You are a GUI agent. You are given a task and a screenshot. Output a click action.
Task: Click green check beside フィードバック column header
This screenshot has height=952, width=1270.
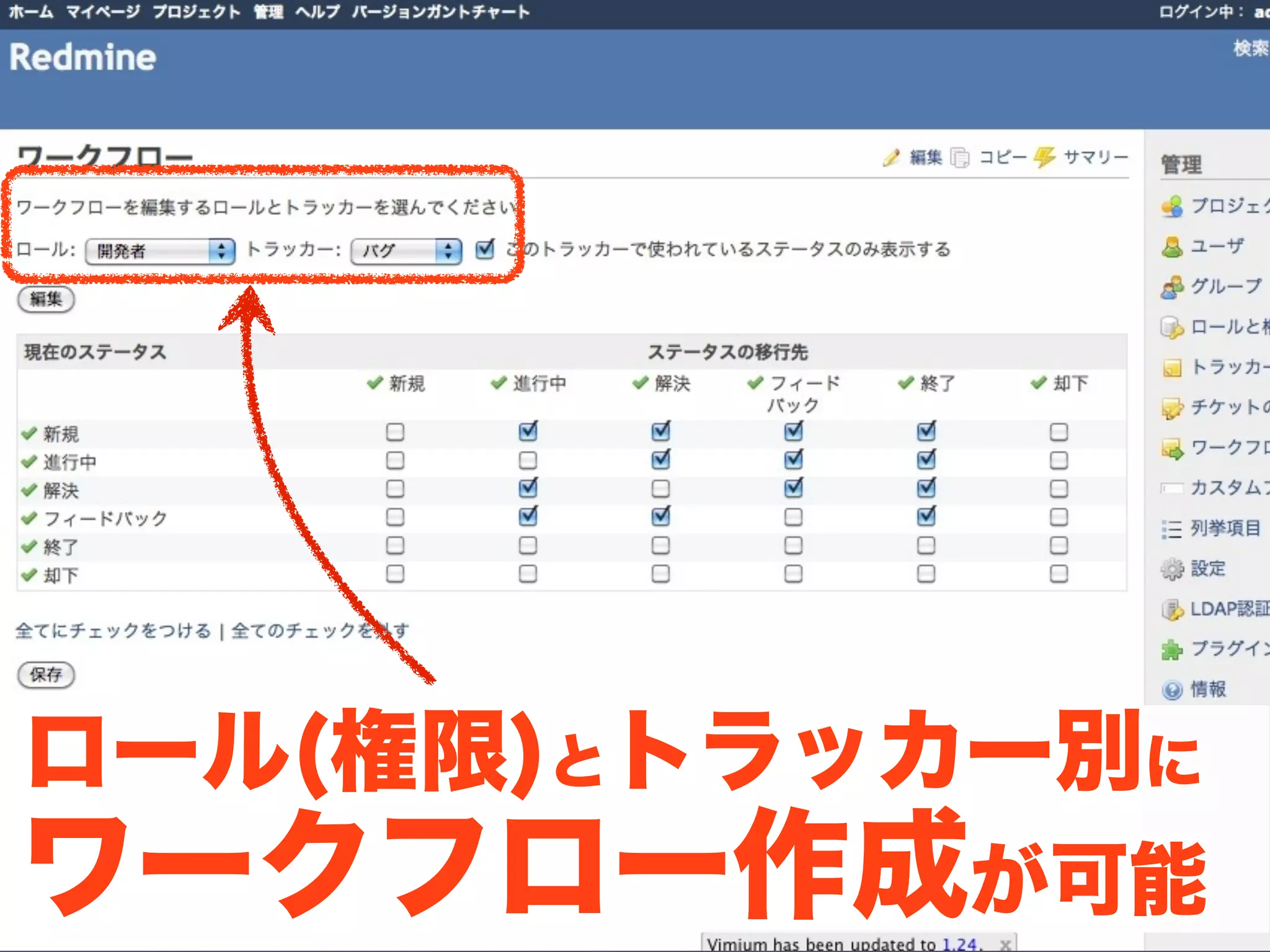(755, 382)
